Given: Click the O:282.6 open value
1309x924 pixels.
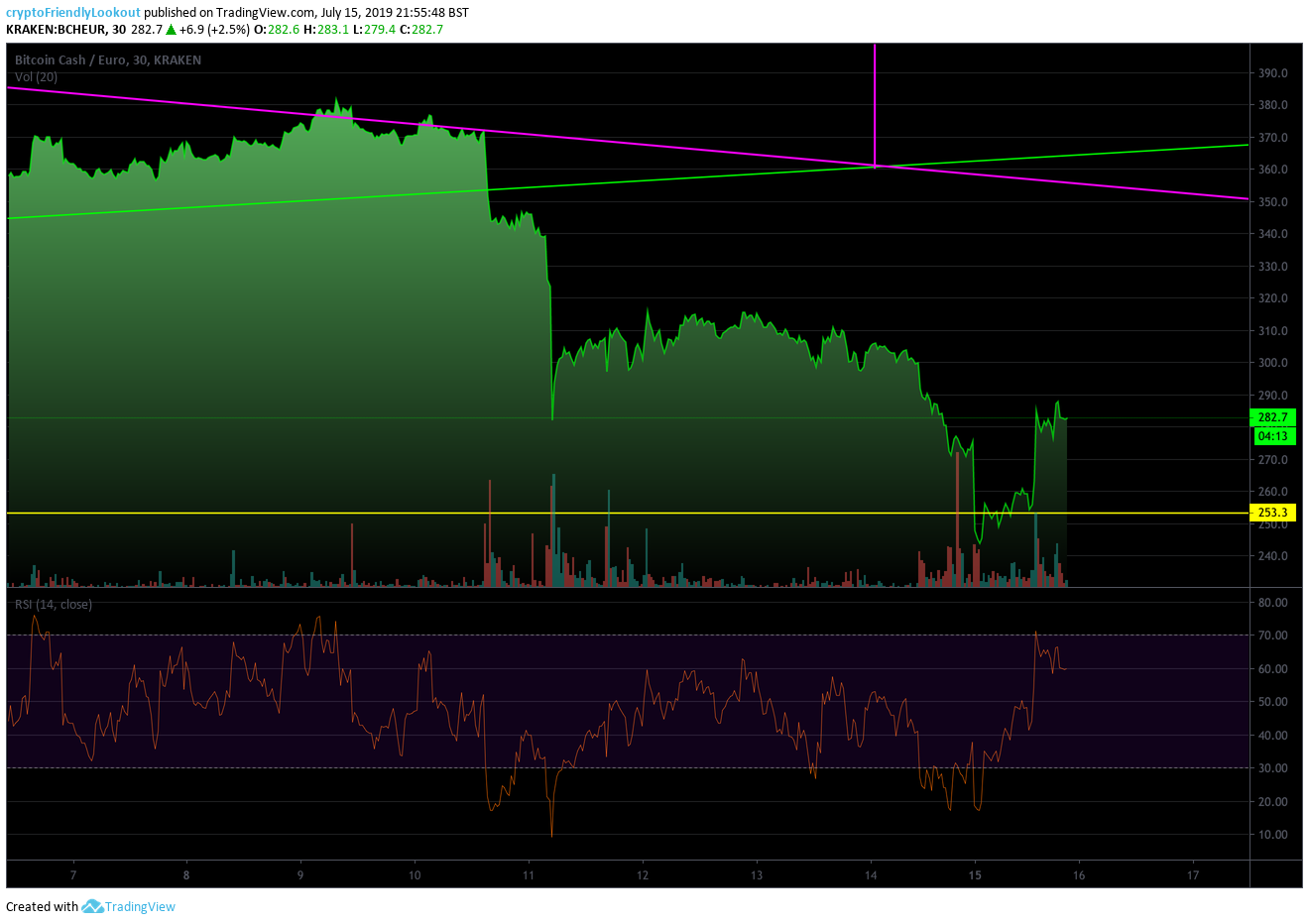Looking at the screenshot, I should point(276,30).
